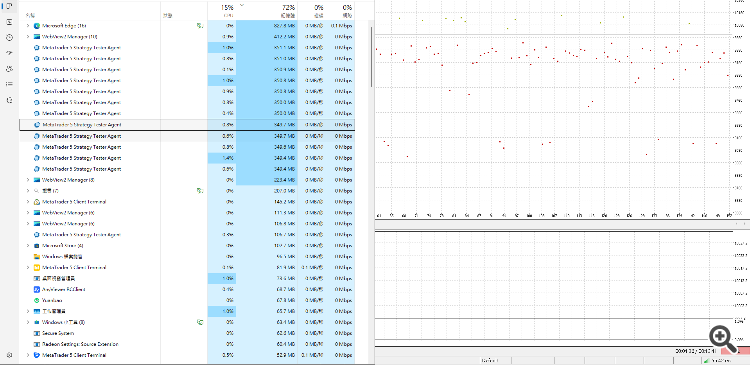Click the process list vertical scrollbar

click(x=372, y=56)
